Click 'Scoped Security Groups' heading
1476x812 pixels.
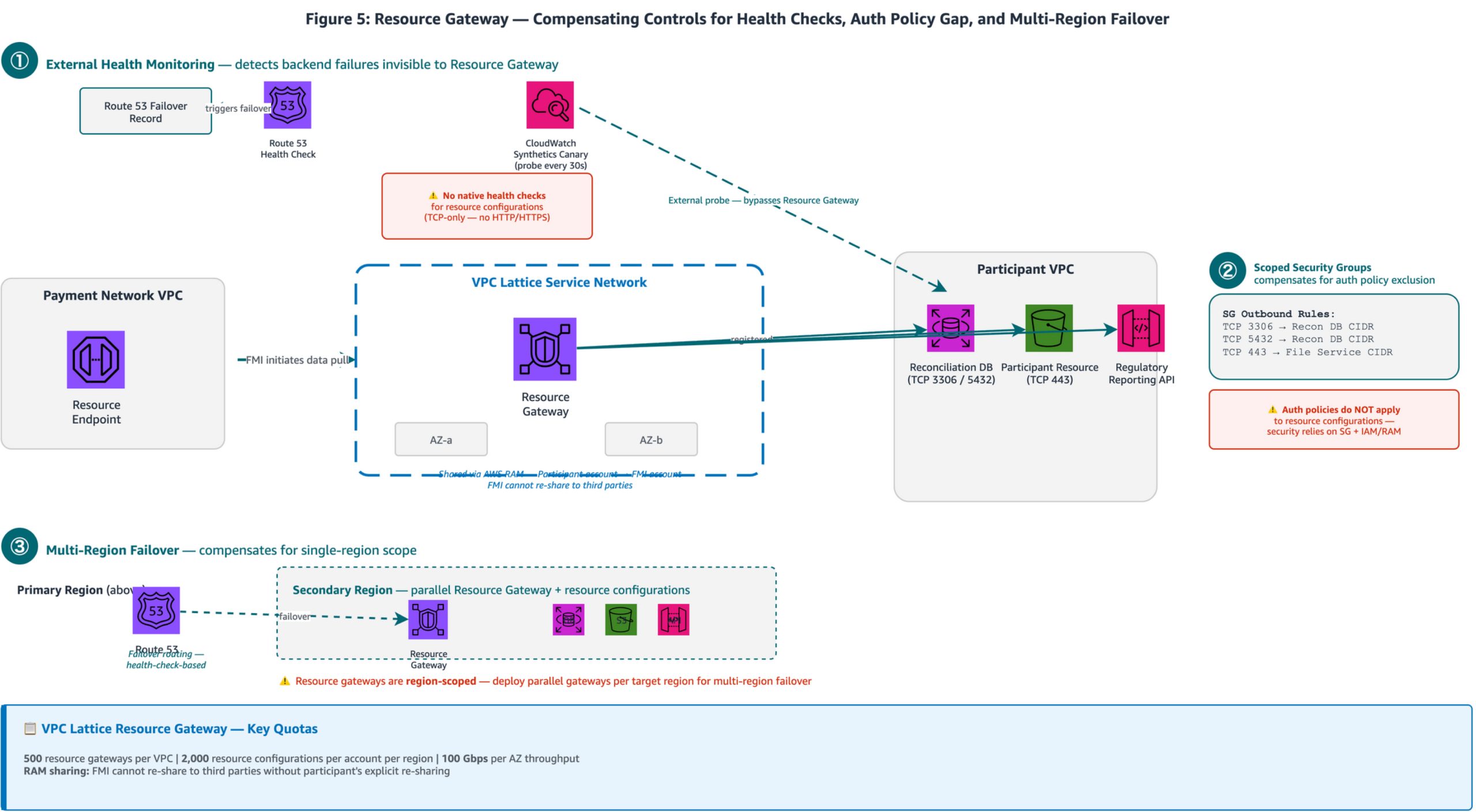pos(1312,267)
